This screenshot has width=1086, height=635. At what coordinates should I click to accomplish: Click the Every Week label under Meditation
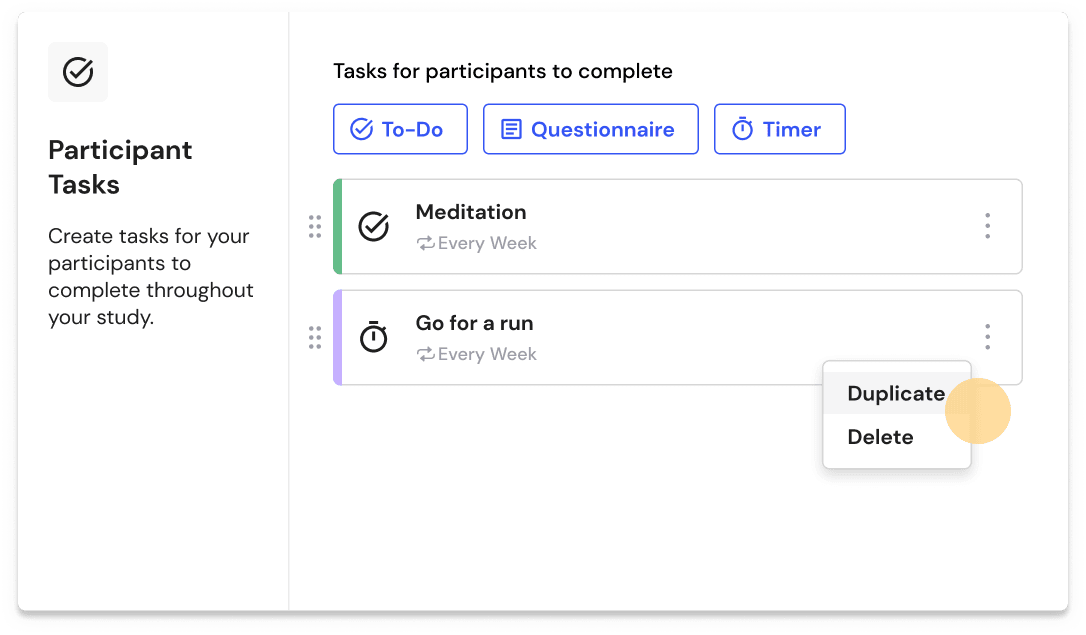point(486,243)
